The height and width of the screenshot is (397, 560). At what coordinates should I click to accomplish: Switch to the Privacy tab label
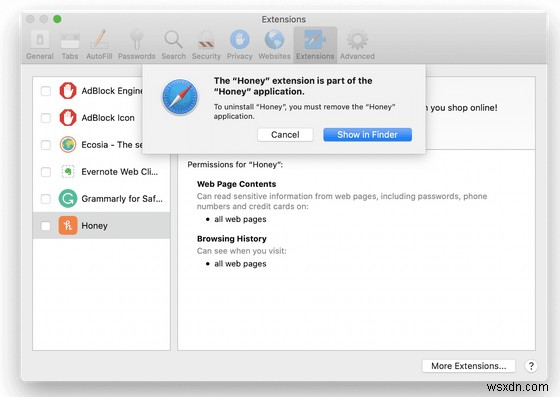click(x=240, y=56)
